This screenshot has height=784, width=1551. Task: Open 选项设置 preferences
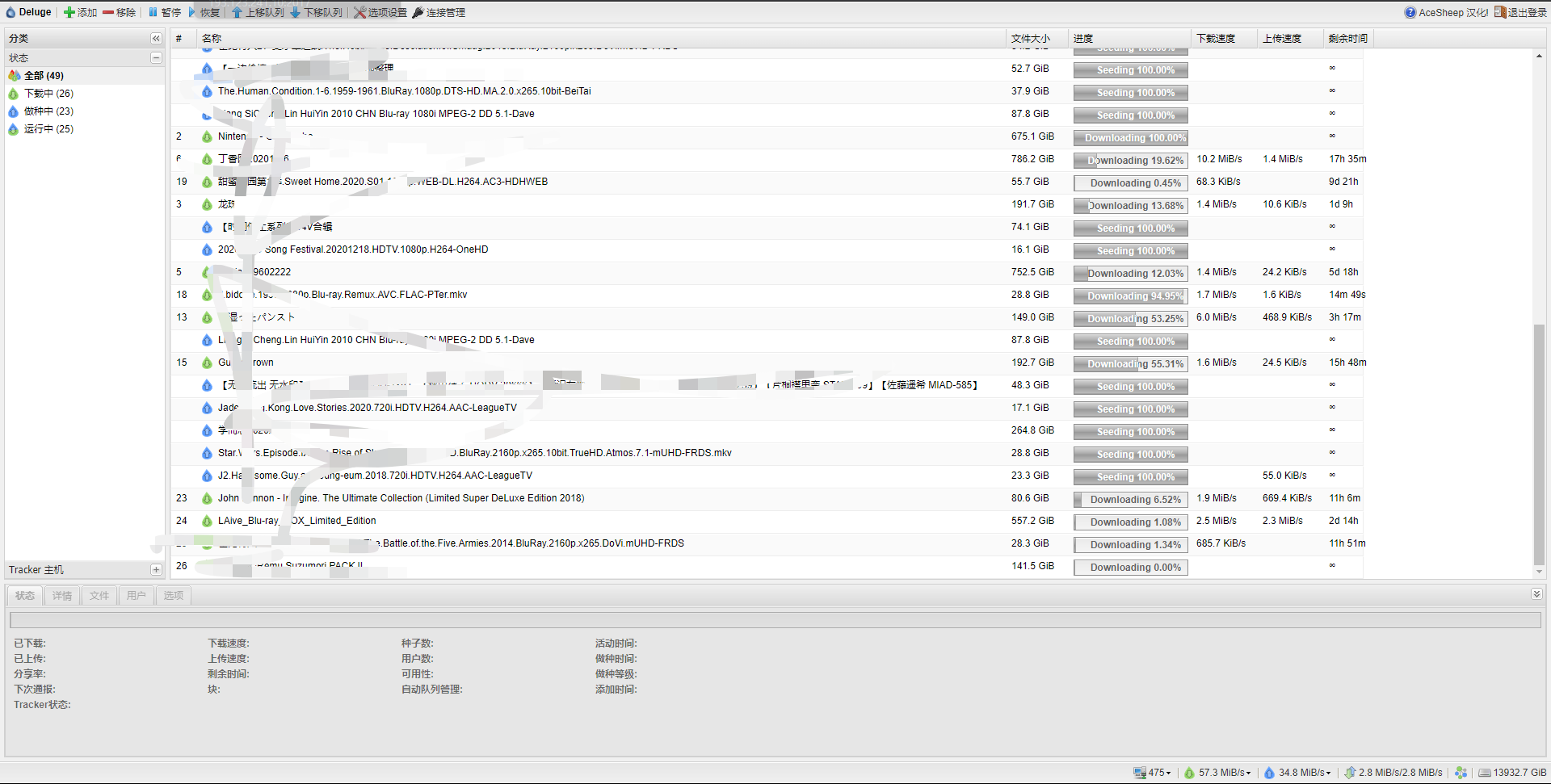(x=380, y=12)
